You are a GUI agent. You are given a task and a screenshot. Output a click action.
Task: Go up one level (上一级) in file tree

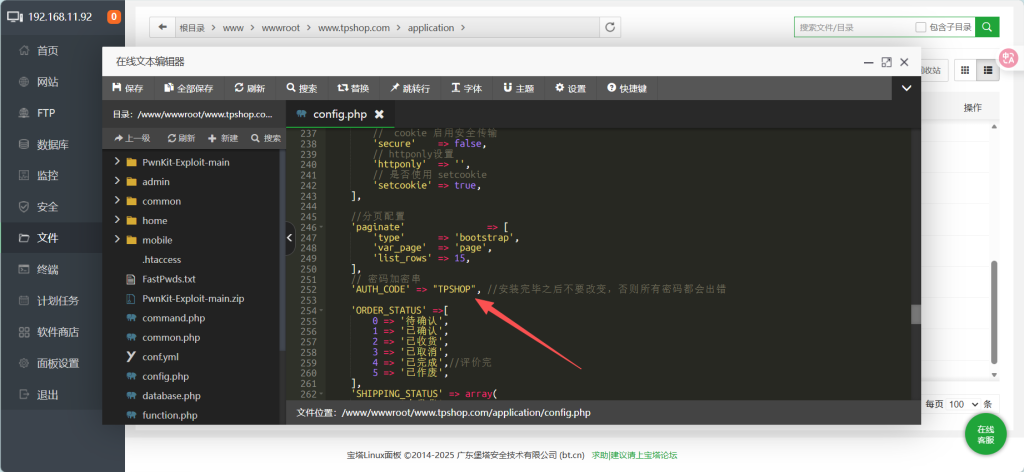[133, 138]
